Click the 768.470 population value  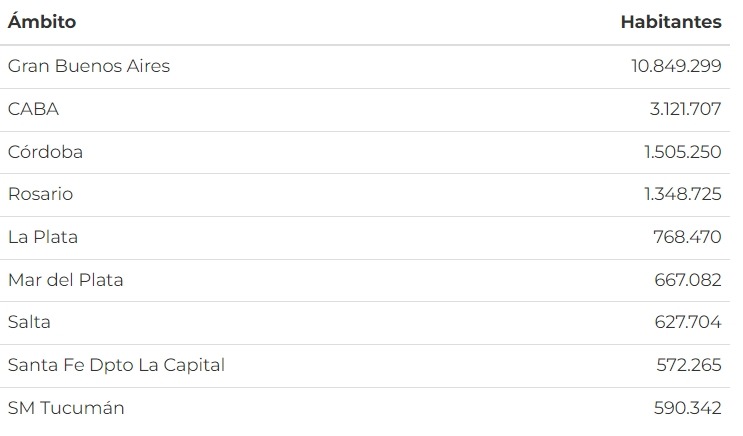687,237
